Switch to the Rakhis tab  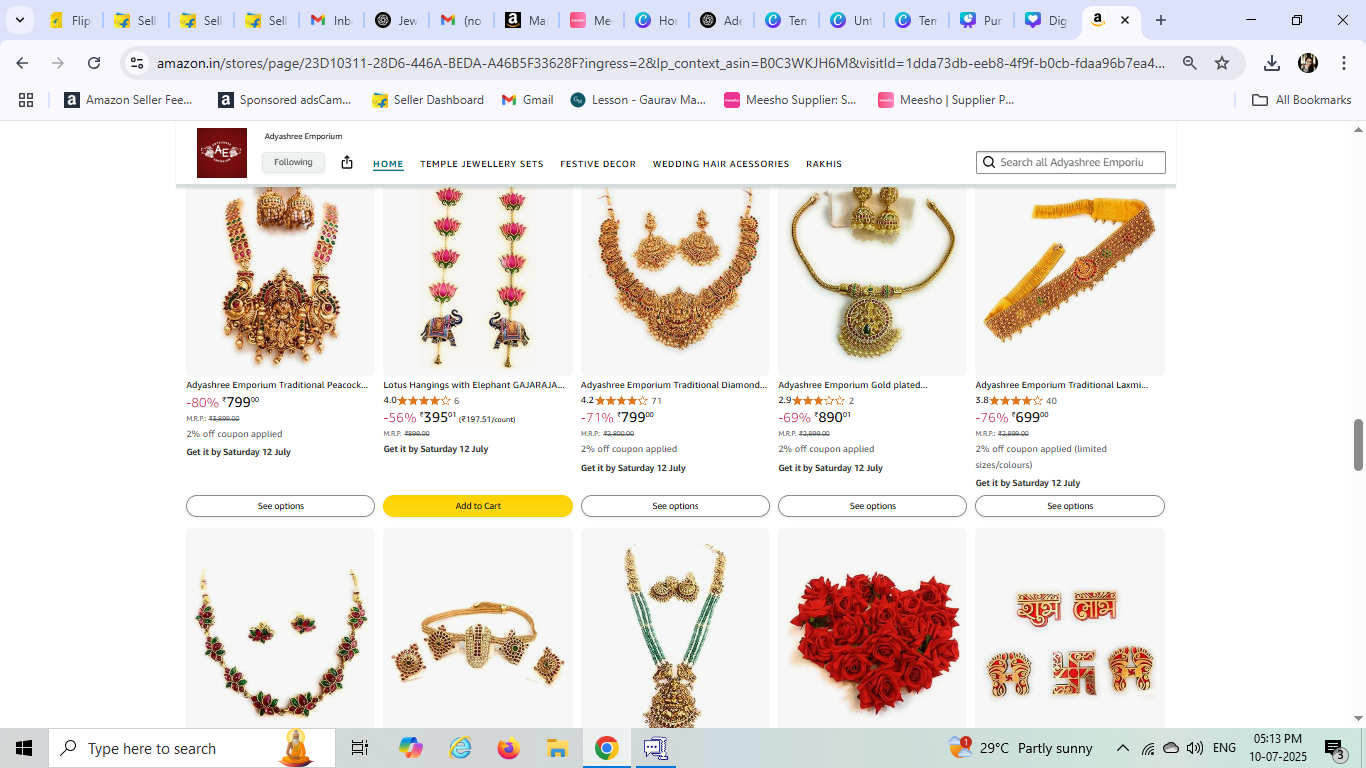tap(824, 164)
